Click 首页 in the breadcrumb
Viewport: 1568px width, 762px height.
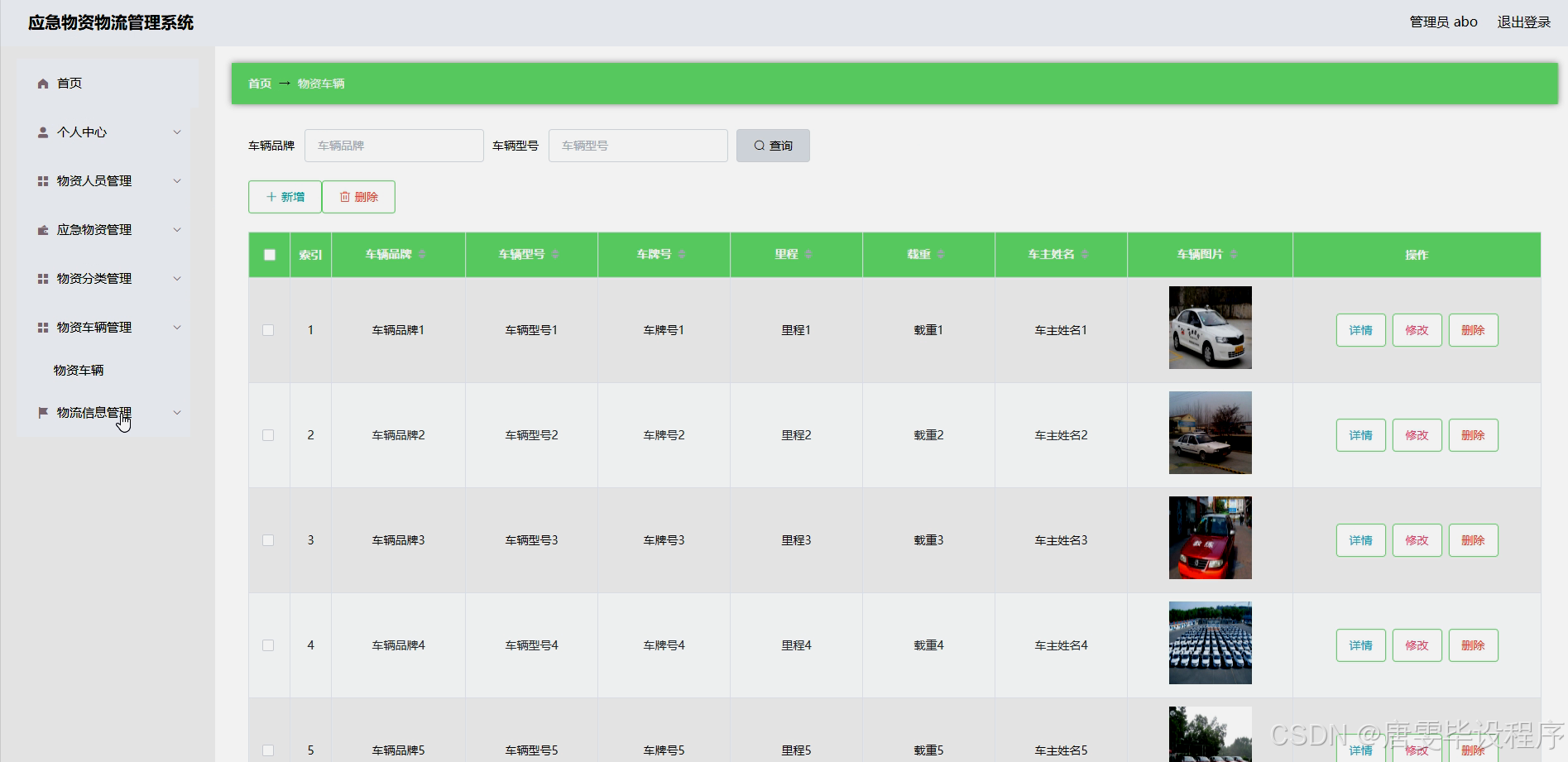tap(260, 84)
